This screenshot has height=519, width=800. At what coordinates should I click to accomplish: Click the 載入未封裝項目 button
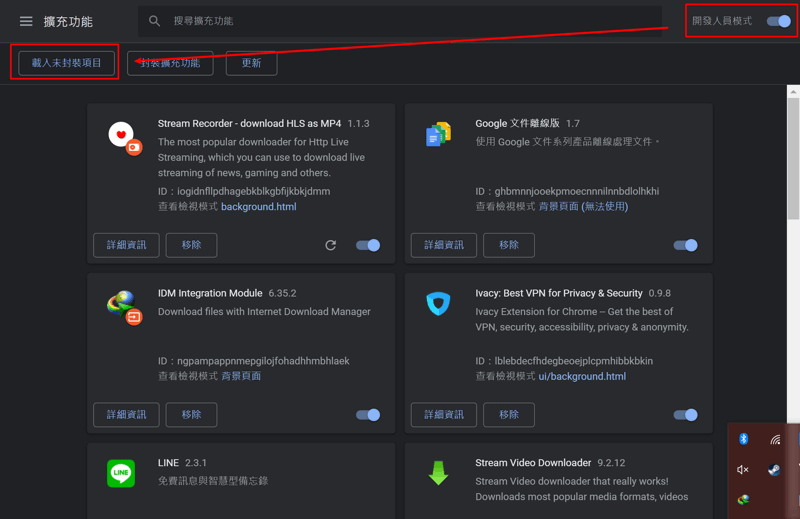(x=66, y=63)
